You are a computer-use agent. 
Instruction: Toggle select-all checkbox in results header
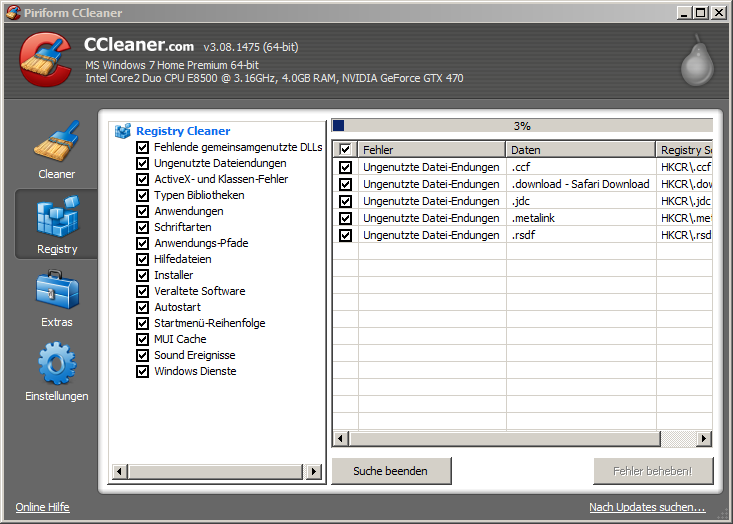[x=345, y=150]
